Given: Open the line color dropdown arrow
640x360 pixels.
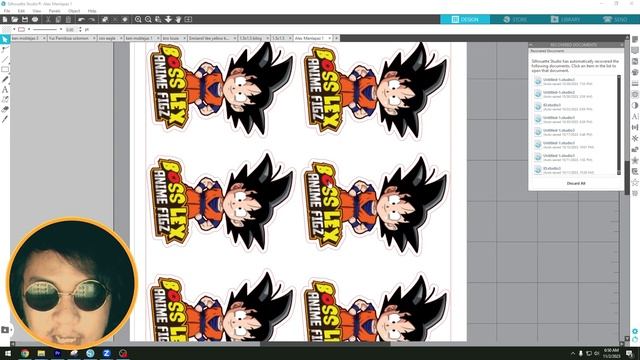Looking at the screenshot, I should 29,29.
